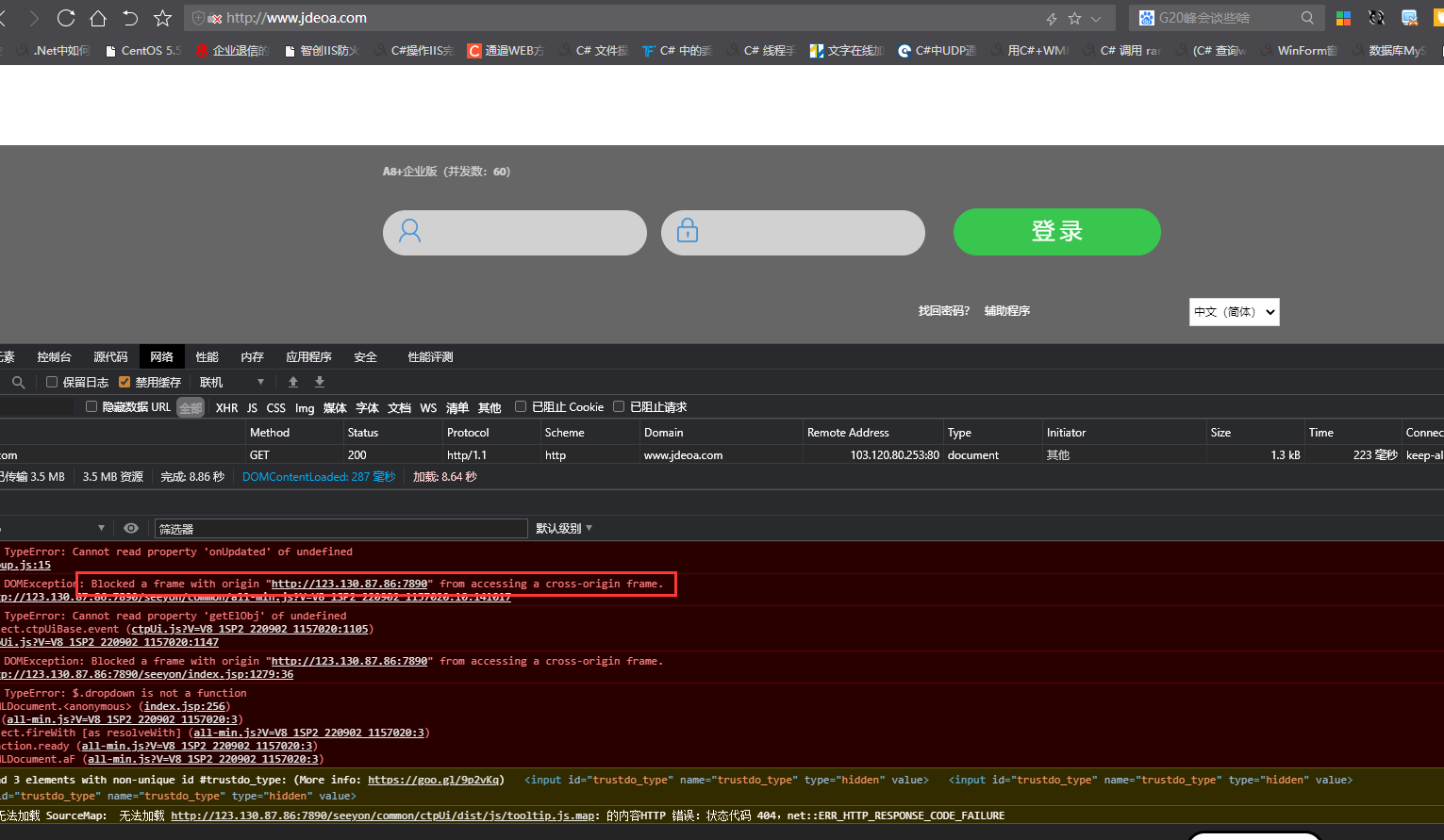The width and height of the screenshot is (1444, 840).
Task: Tick the 已阻止 Cookie checkbox
Action: [521, 407]
